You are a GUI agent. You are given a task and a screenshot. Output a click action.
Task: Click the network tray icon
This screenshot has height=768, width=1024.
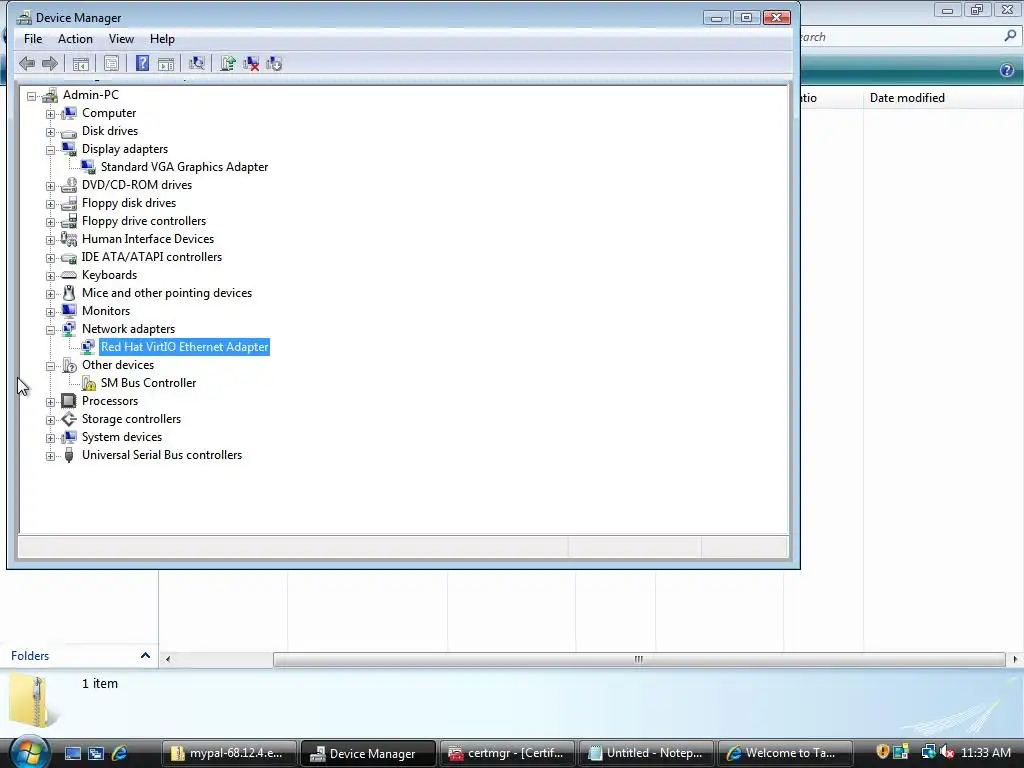(x=928, y=752)
